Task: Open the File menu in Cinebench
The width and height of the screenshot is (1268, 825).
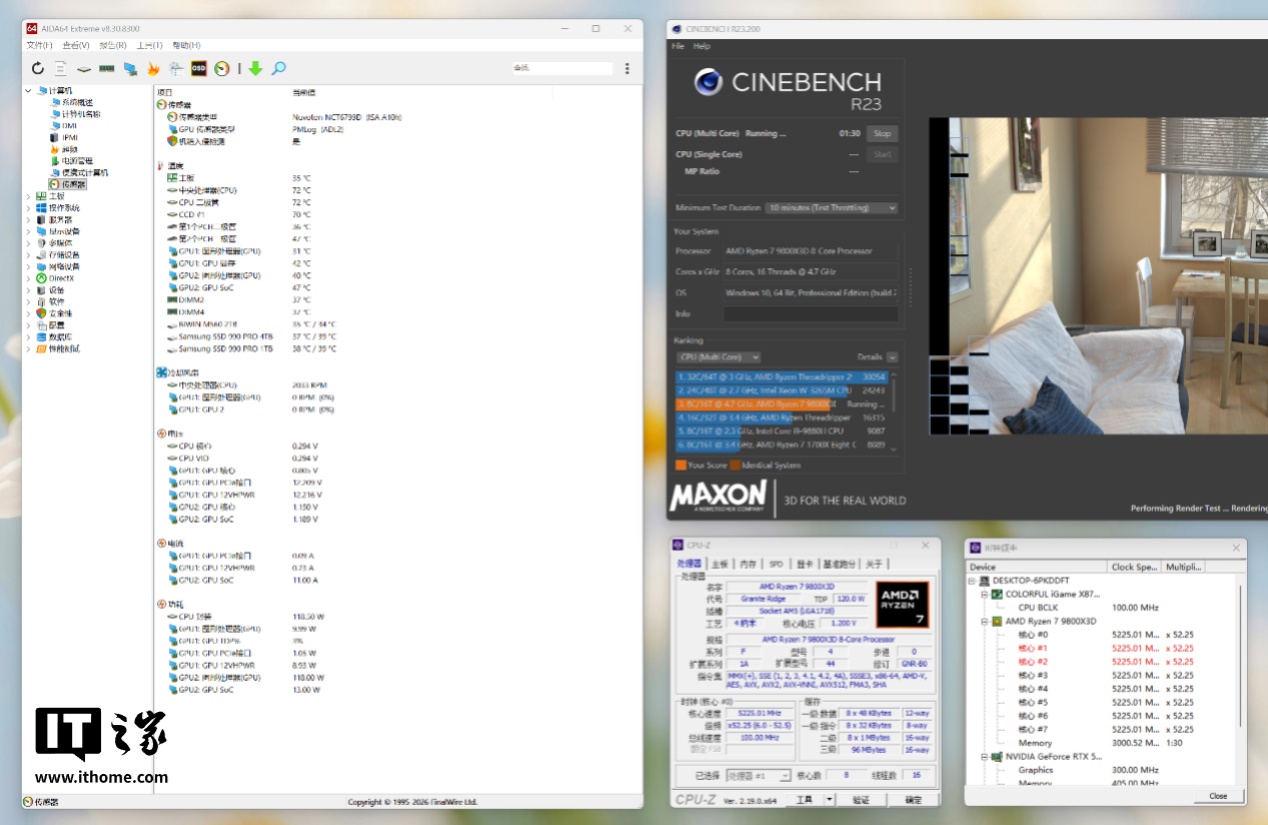Action: (678, 46)
